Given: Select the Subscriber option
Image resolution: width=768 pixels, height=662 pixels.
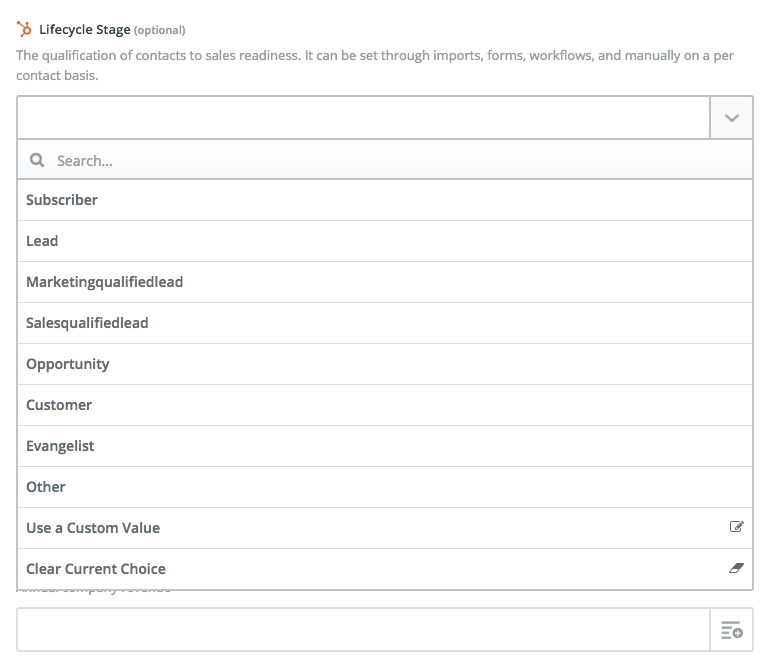Looking at the screenshot, I should click(385, 200).
